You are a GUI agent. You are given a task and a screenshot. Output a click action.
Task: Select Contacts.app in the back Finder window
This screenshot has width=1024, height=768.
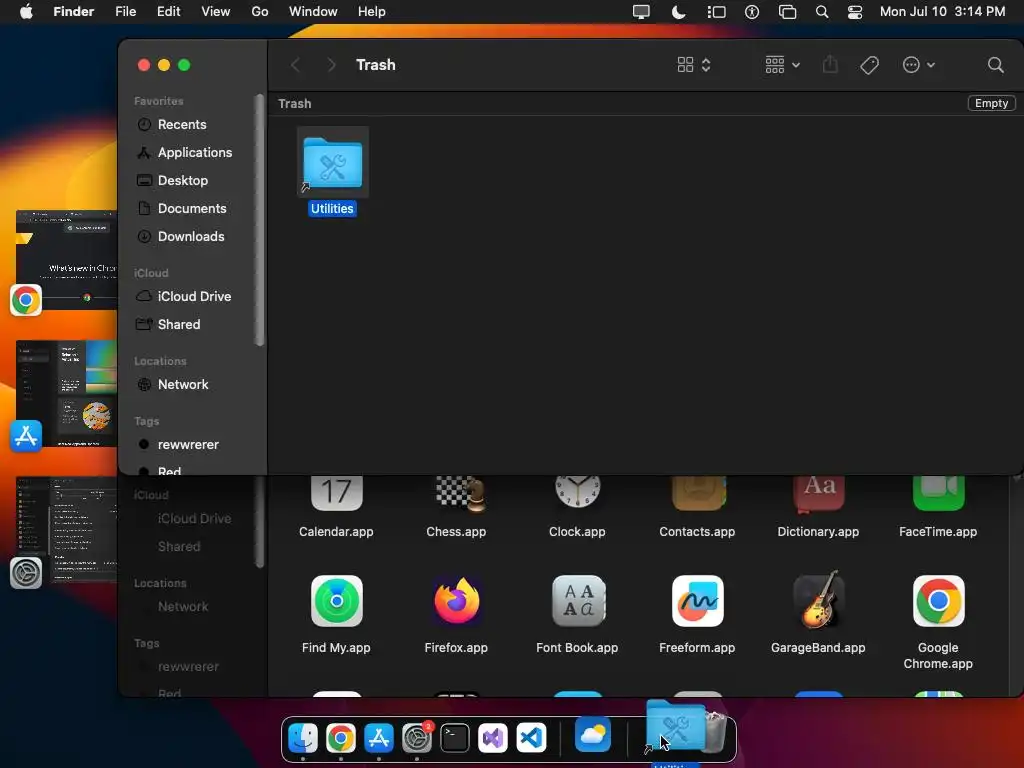(697, 509)
